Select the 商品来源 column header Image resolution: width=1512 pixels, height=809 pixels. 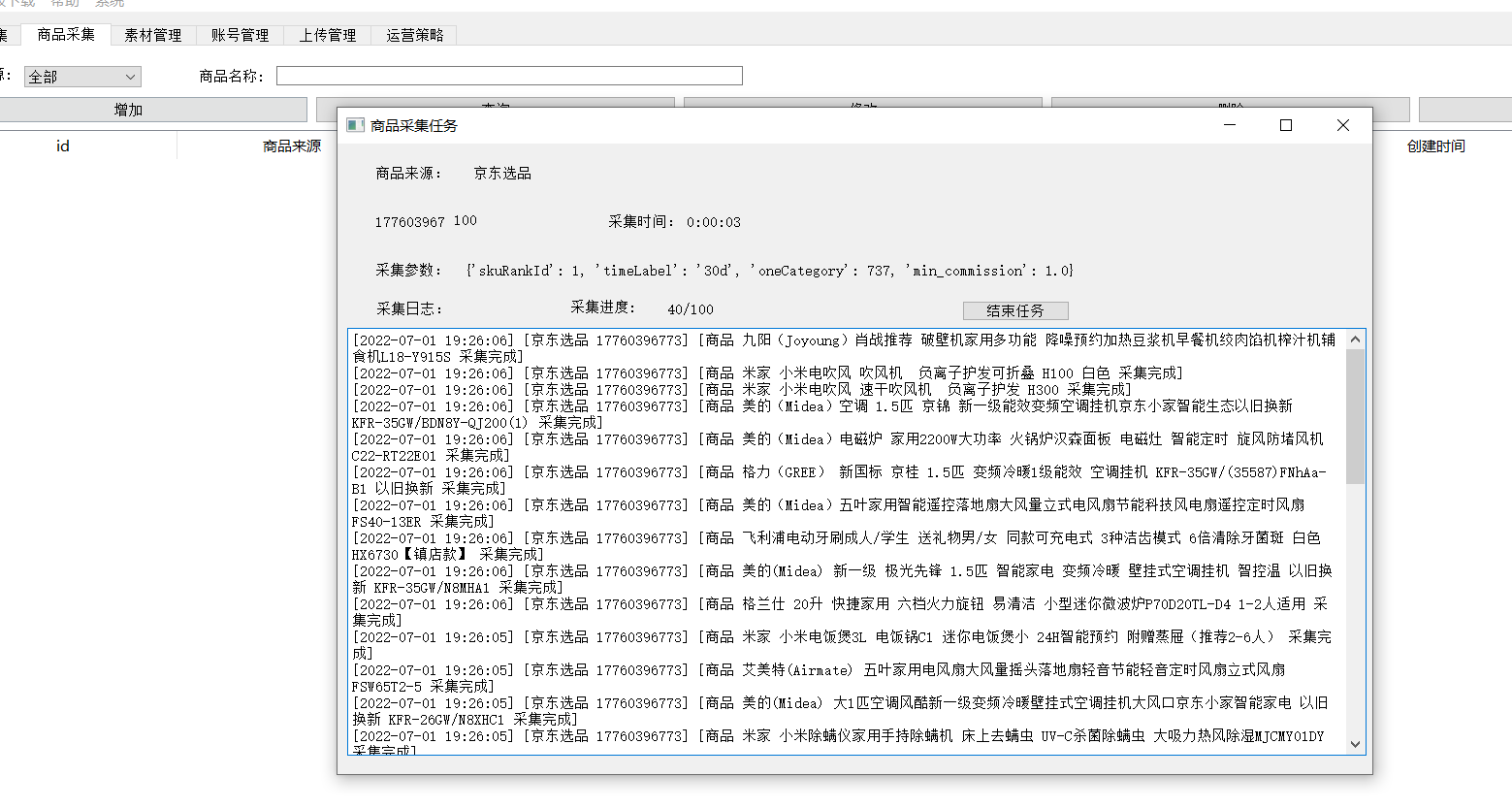292,146
